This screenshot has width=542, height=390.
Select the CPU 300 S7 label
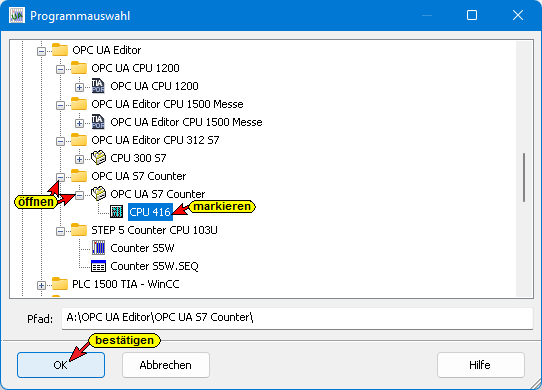(138, 158)
